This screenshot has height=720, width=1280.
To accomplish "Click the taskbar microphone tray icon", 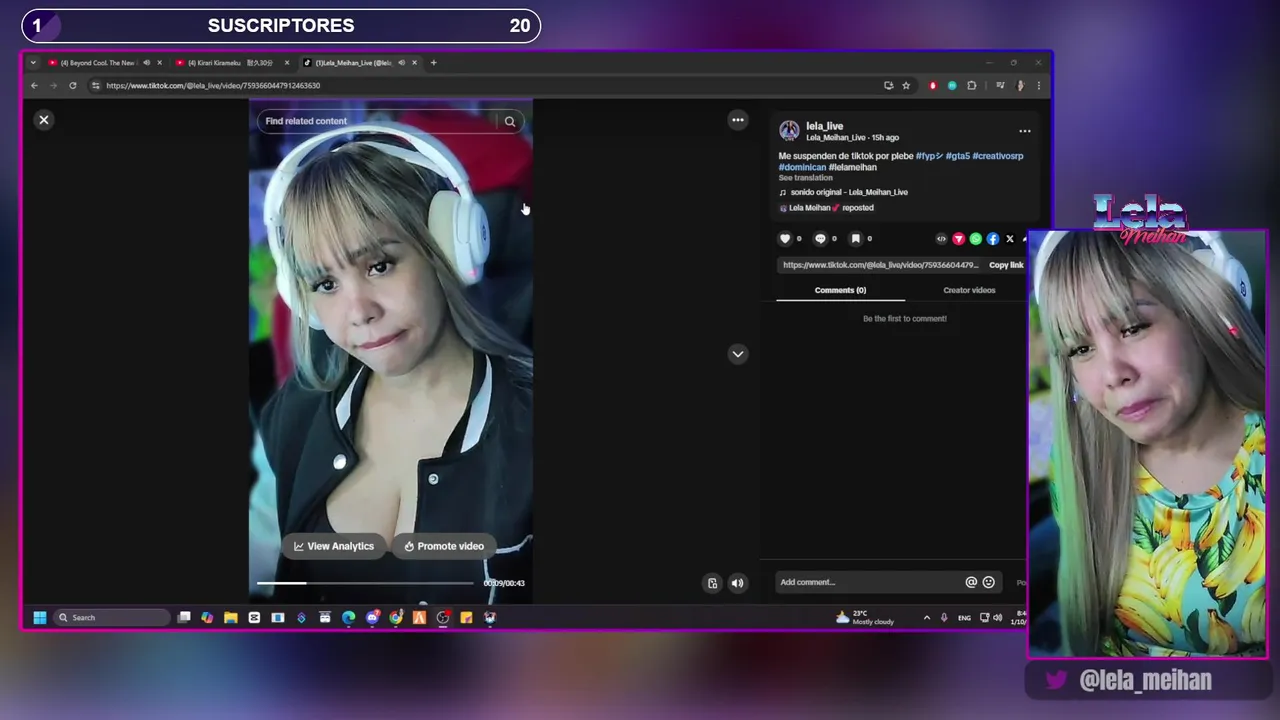I will 944,618.
